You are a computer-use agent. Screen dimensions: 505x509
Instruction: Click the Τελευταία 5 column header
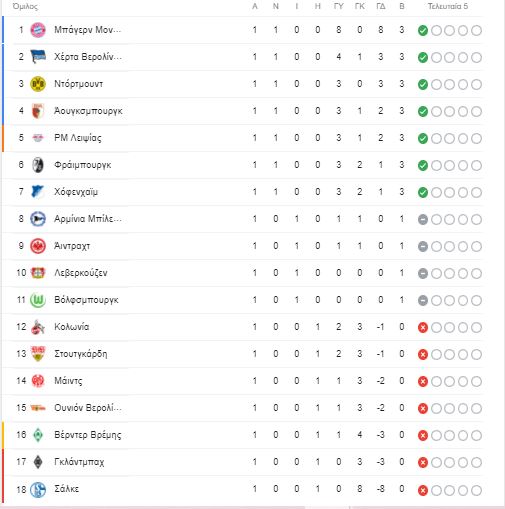pyautogui.click(x=448, y=6)
